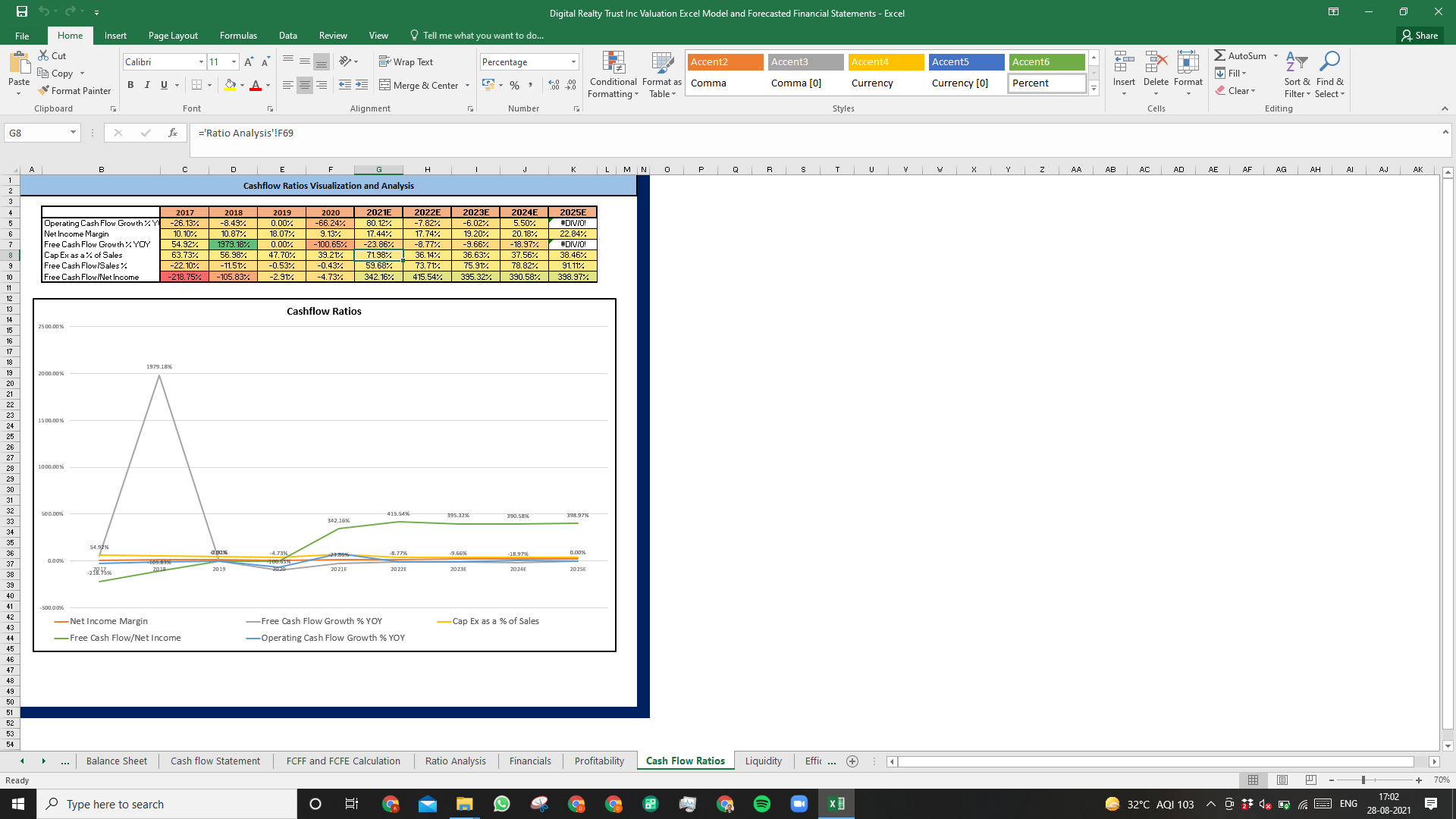Click the Save icon in the title bar
The width and height of the screenshot is (1456, 819).
pyautogui.click(x=22, y=12)
